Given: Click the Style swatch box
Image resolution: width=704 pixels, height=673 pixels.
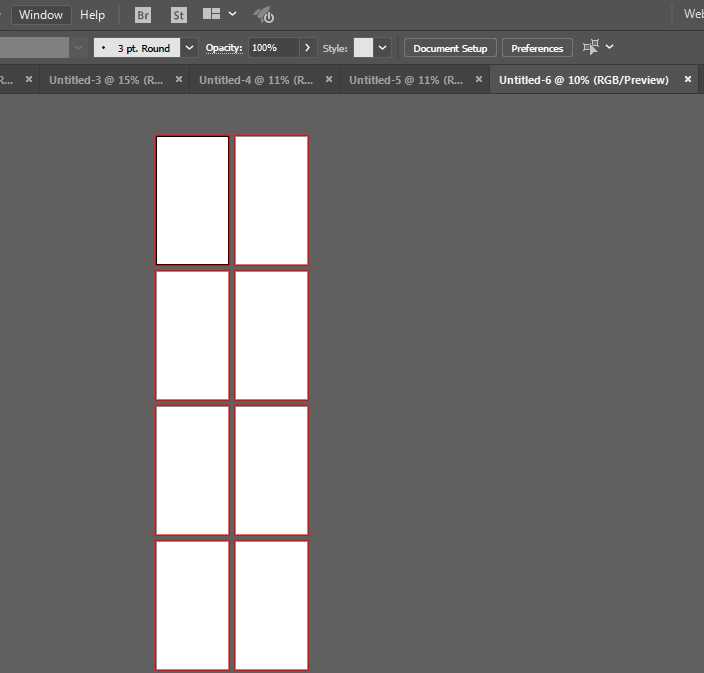Looking at the screenshot, I should tap(363, 48).
